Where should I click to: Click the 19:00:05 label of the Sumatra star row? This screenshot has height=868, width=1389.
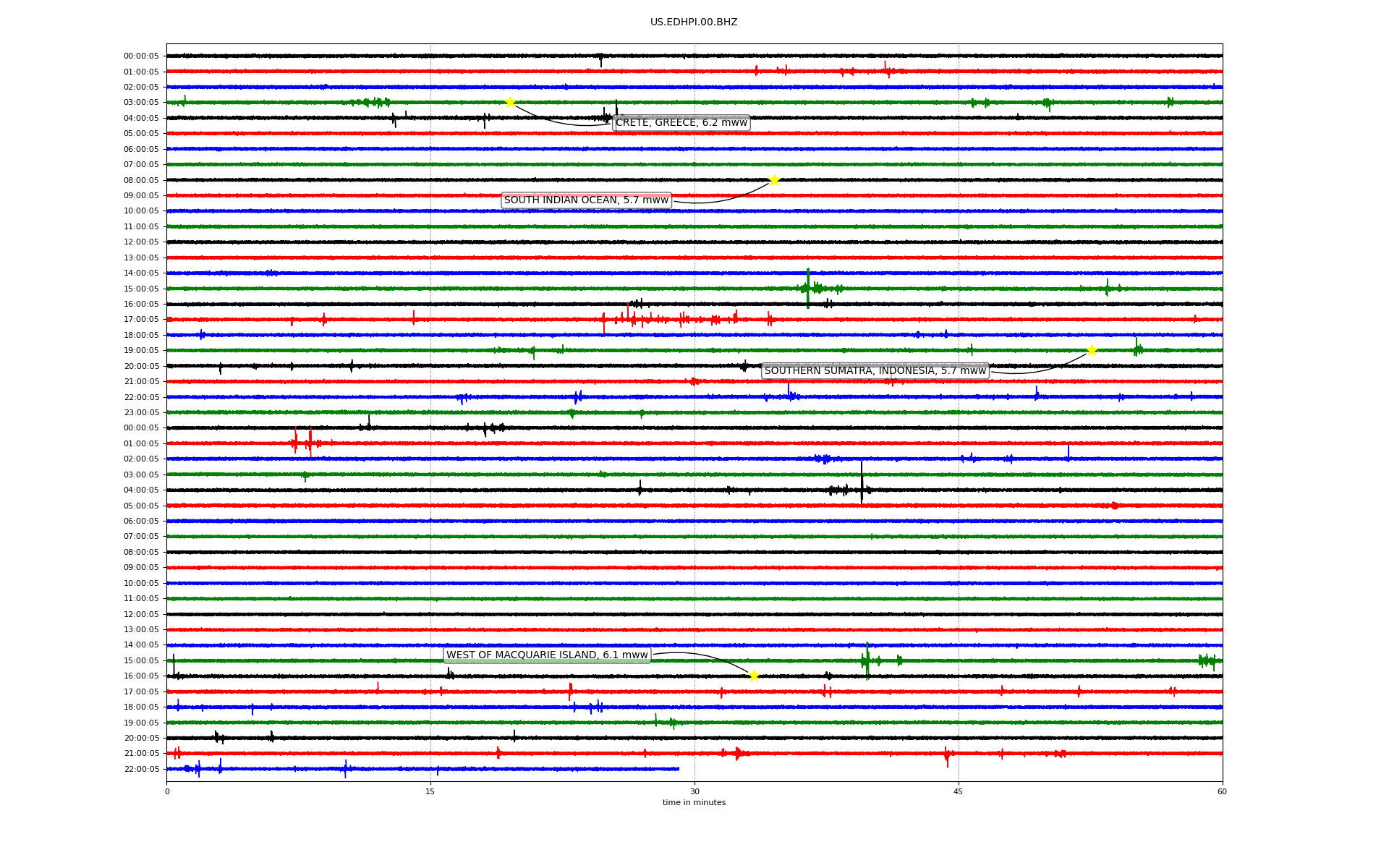coord(141,351)
